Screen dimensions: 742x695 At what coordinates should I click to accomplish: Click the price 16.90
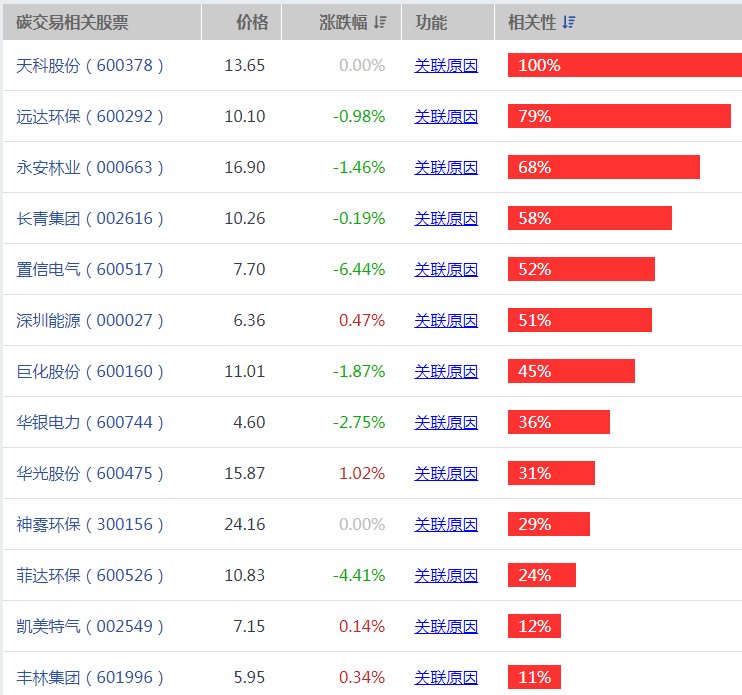point(245,167)
